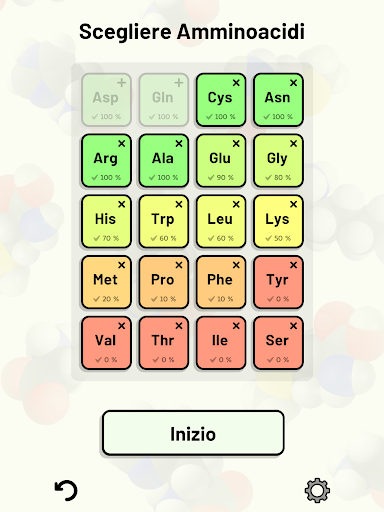The image size is (384, 512).
Task: Click the Phe 10% progress label
Action: 221,299
